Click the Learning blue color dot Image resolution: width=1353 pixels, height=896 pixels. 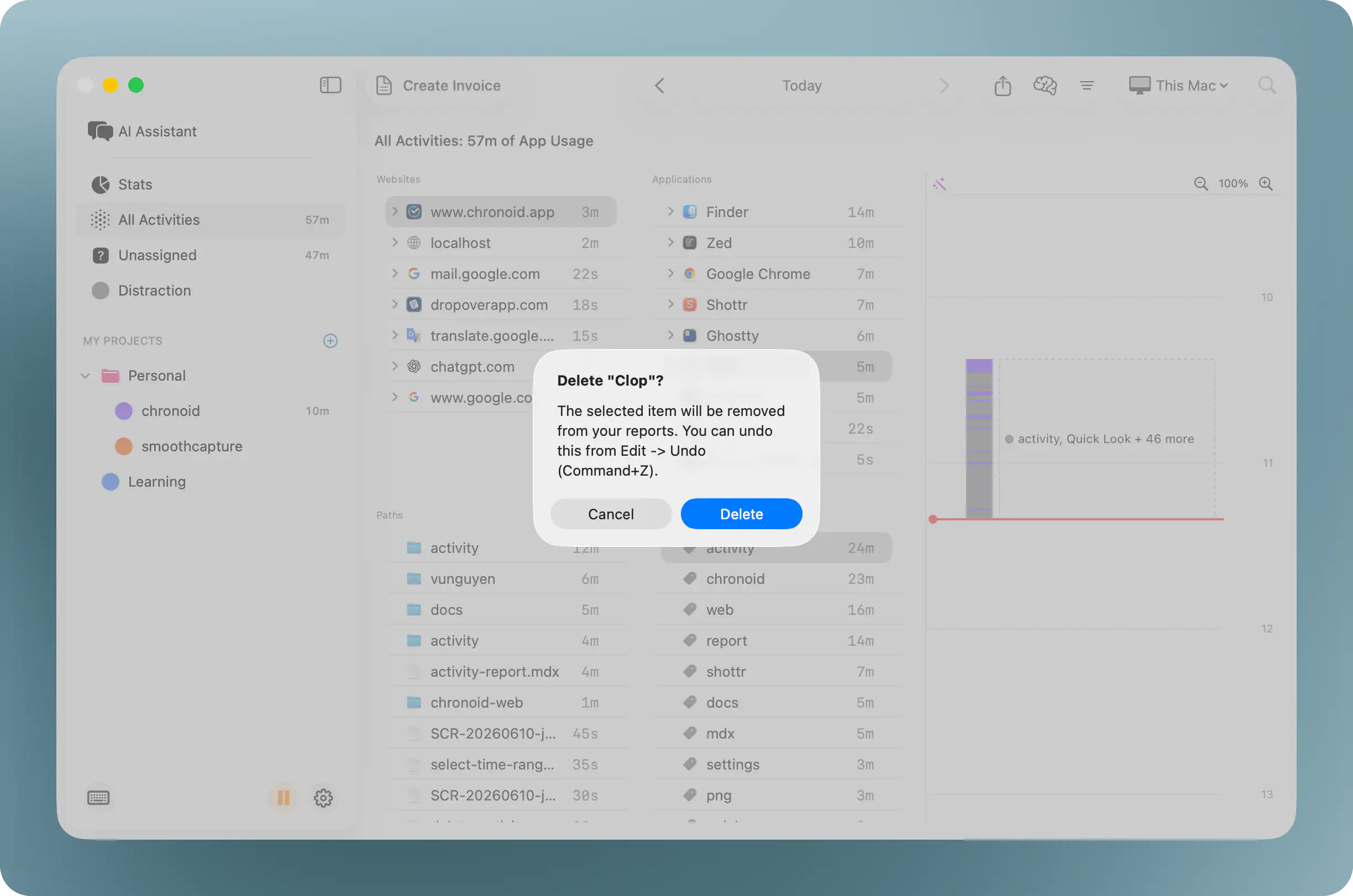[111, 482]
